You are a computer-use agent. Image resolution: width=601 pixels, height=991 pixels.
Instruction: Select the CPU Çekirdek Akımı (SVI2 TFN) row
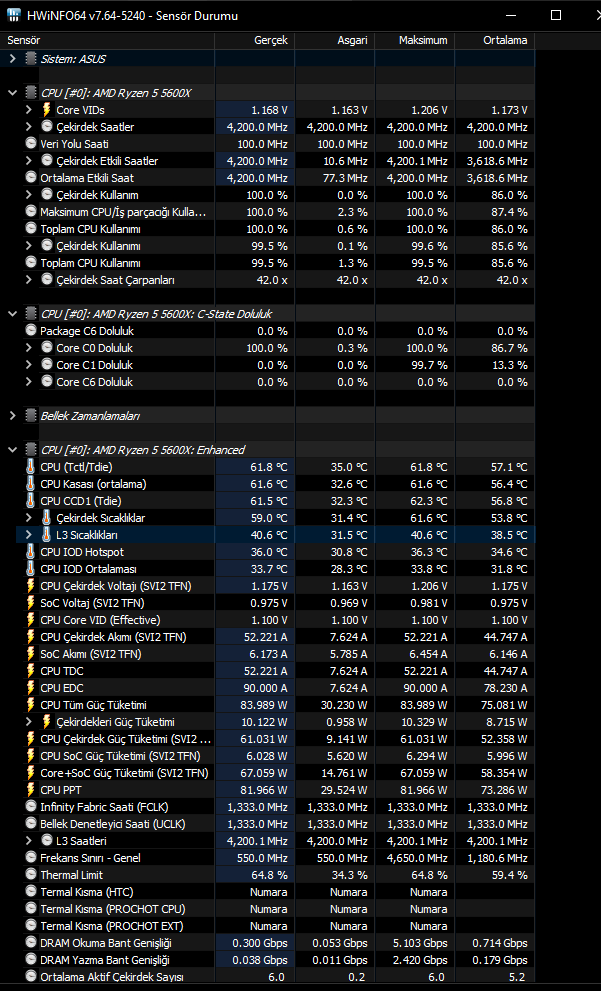268,637
